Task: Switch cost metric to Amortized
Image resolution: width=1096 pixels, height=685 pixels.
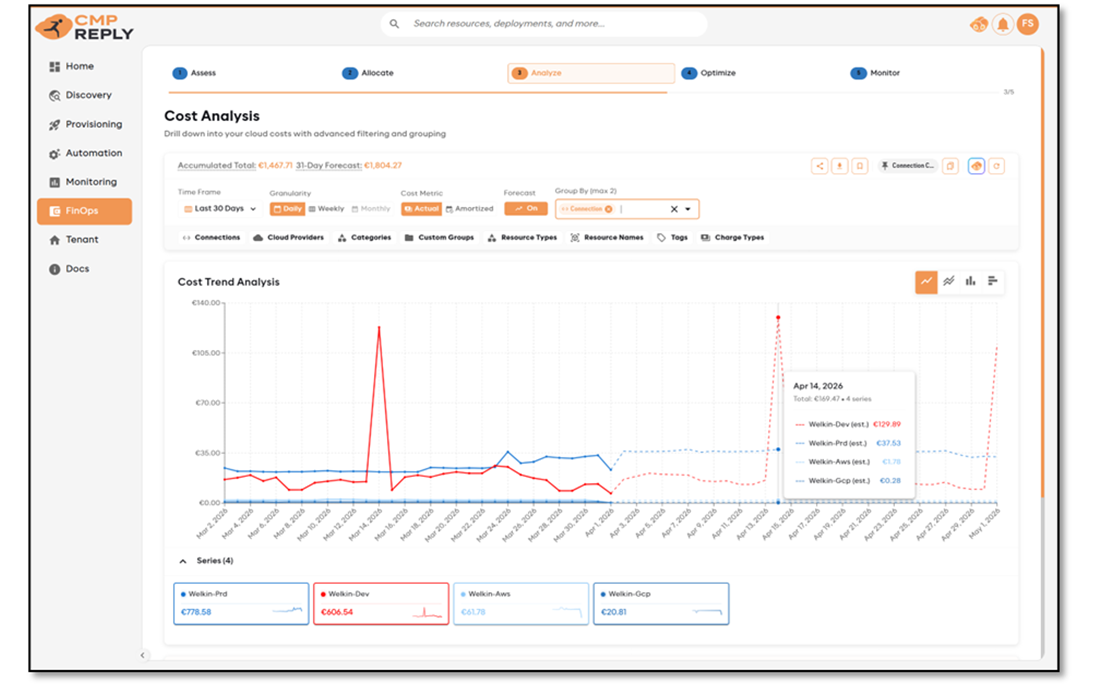Action: point(468,209)
